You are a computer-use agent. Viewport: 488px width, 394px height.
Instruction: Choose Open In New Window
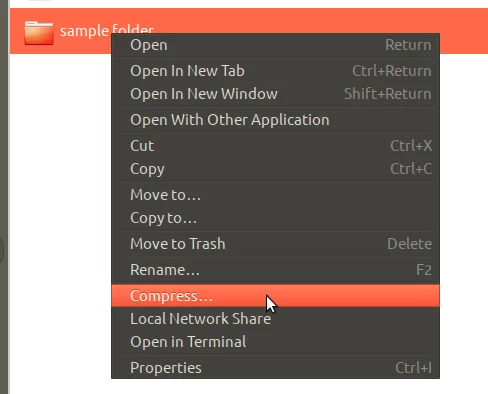pyautogui.click(x=275, y=94)
